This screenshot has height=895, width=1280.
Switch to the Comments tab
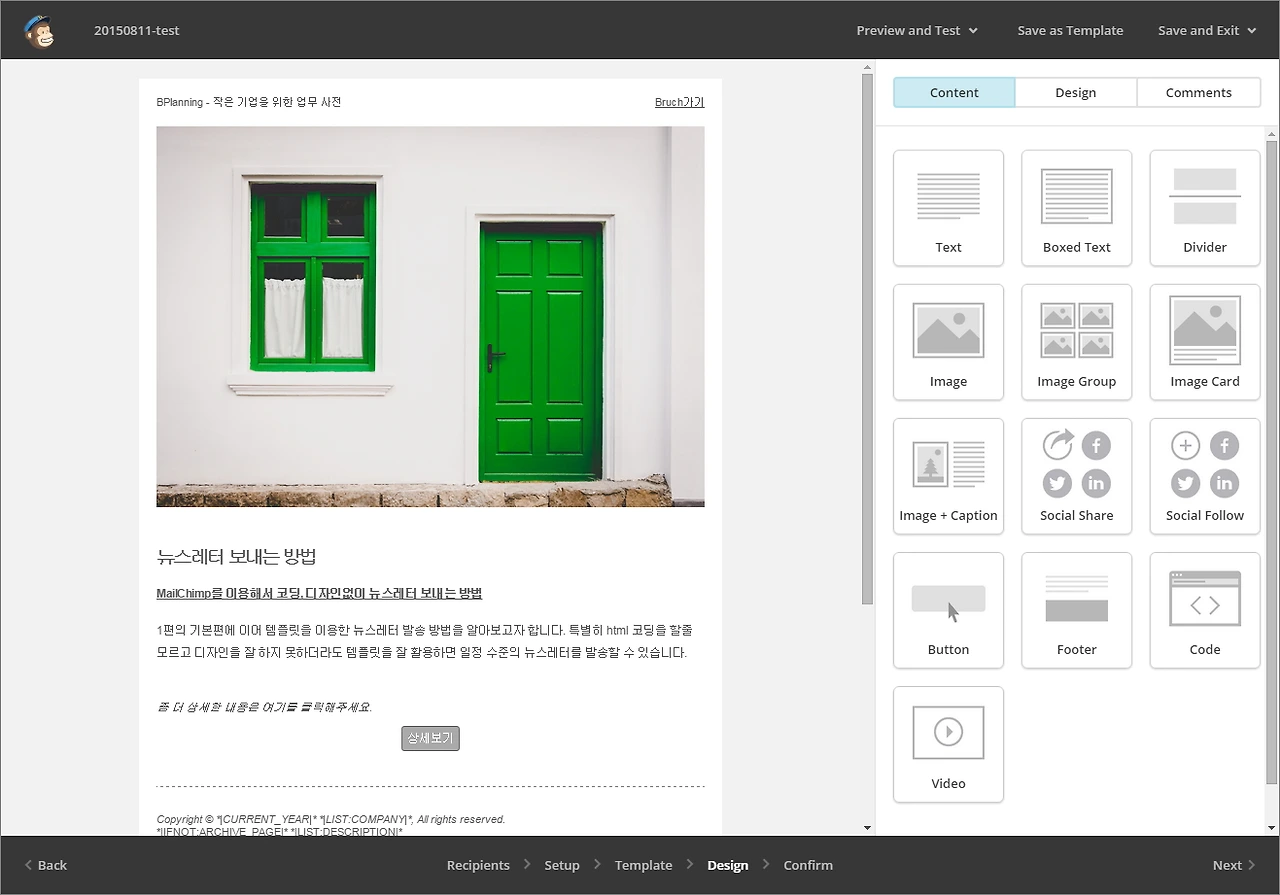pos(1198,92)
